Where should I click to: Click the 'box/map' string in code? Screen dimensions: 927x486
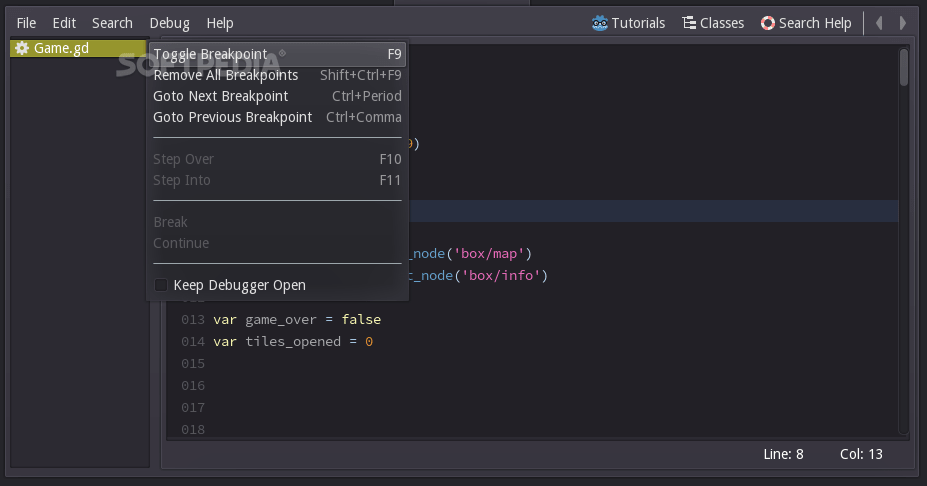[x=489, y=254]
